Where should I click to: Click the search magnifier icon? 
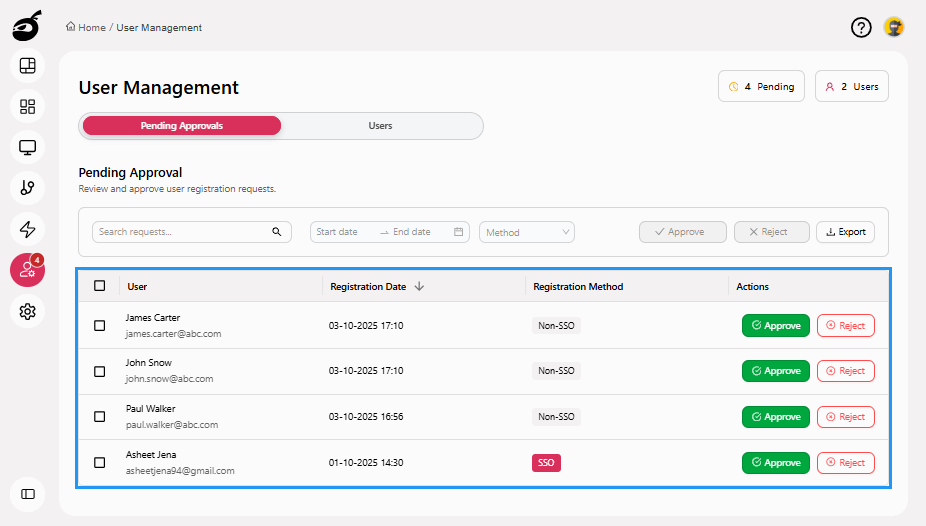coord(276,232)
